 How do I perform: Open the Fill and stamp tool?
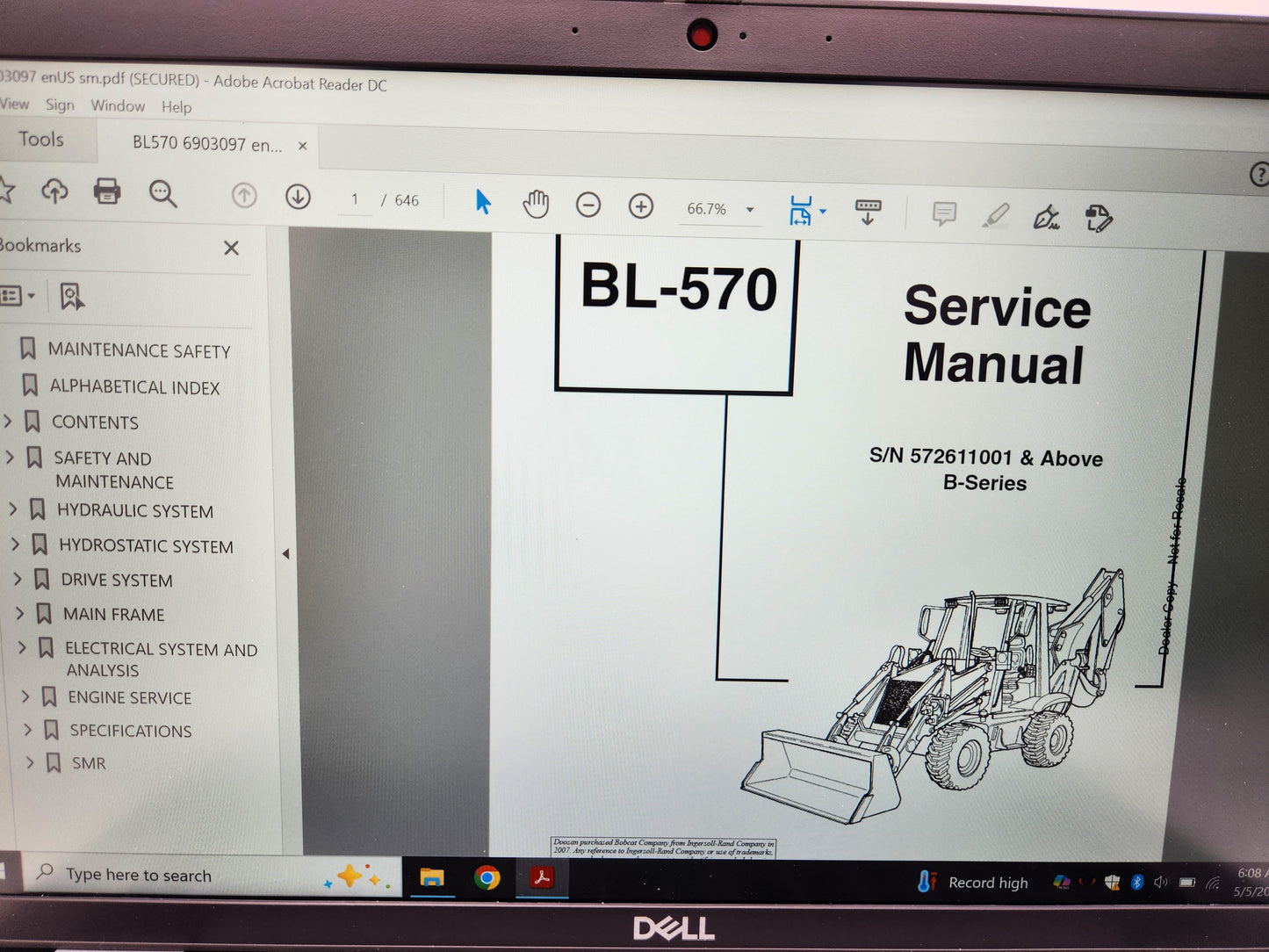pyautogui.click(x=1098, y=218)
